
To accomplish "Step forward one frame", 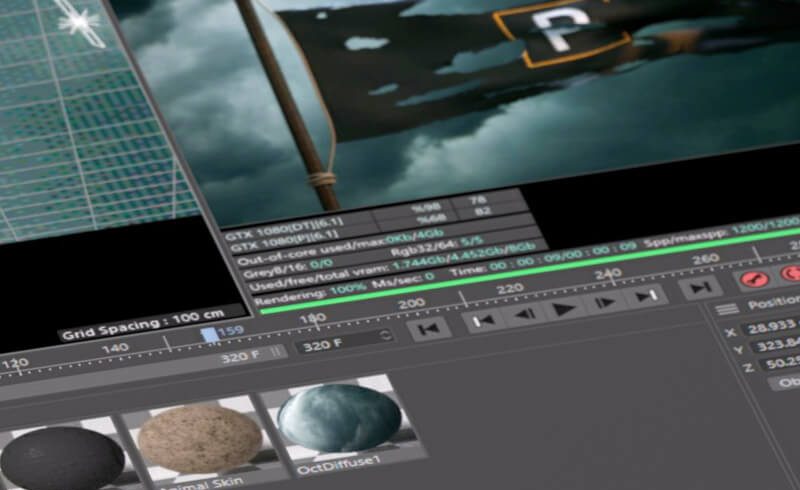I will click(x=605, y=302).
